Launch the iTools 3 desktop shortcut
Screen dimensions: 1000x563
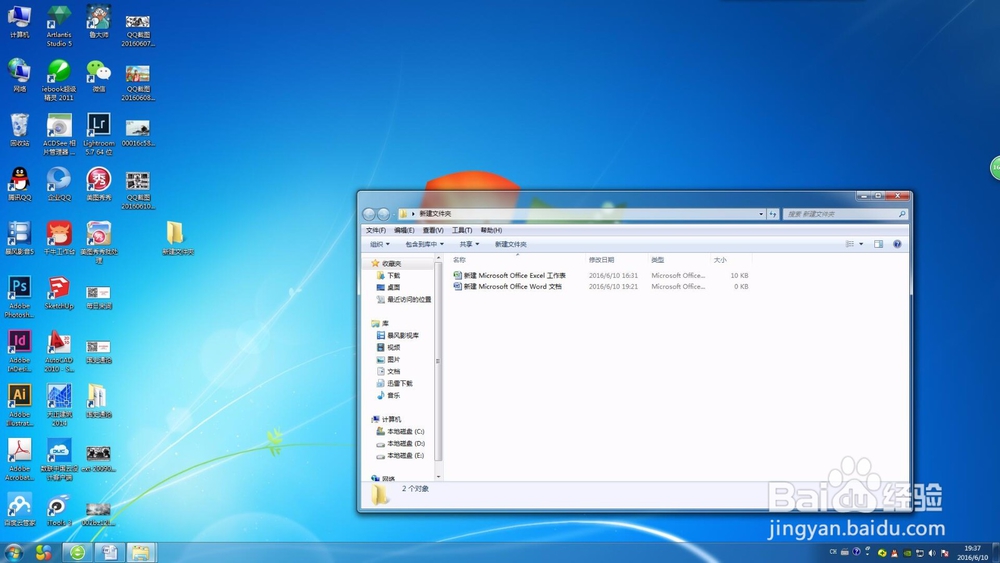pyautogui.click(x=59, y=509)
